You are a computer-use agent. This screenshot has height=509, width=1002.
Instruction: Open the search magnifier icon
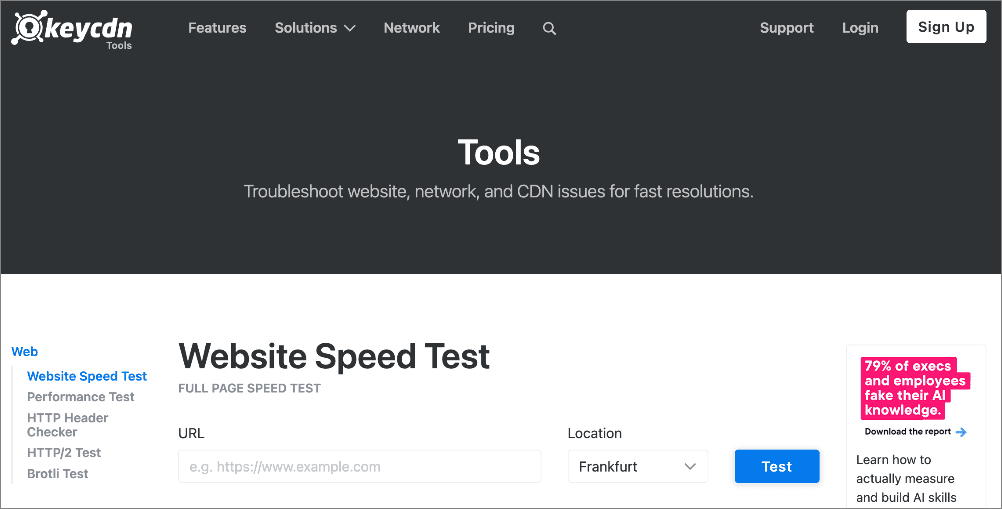[x=549, y=29]
